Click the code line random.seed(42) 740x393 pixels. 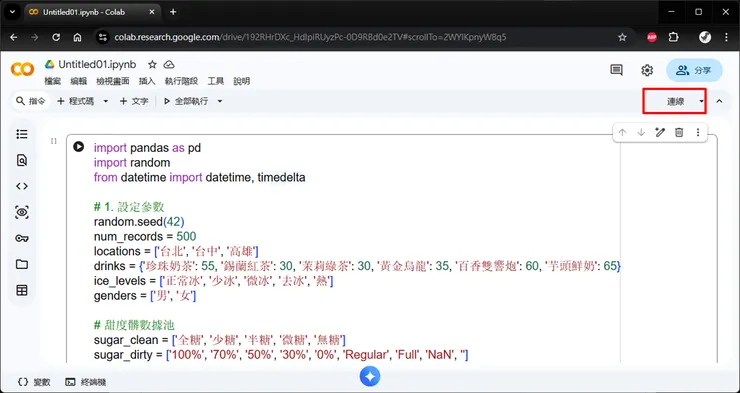tap(139, 221)
